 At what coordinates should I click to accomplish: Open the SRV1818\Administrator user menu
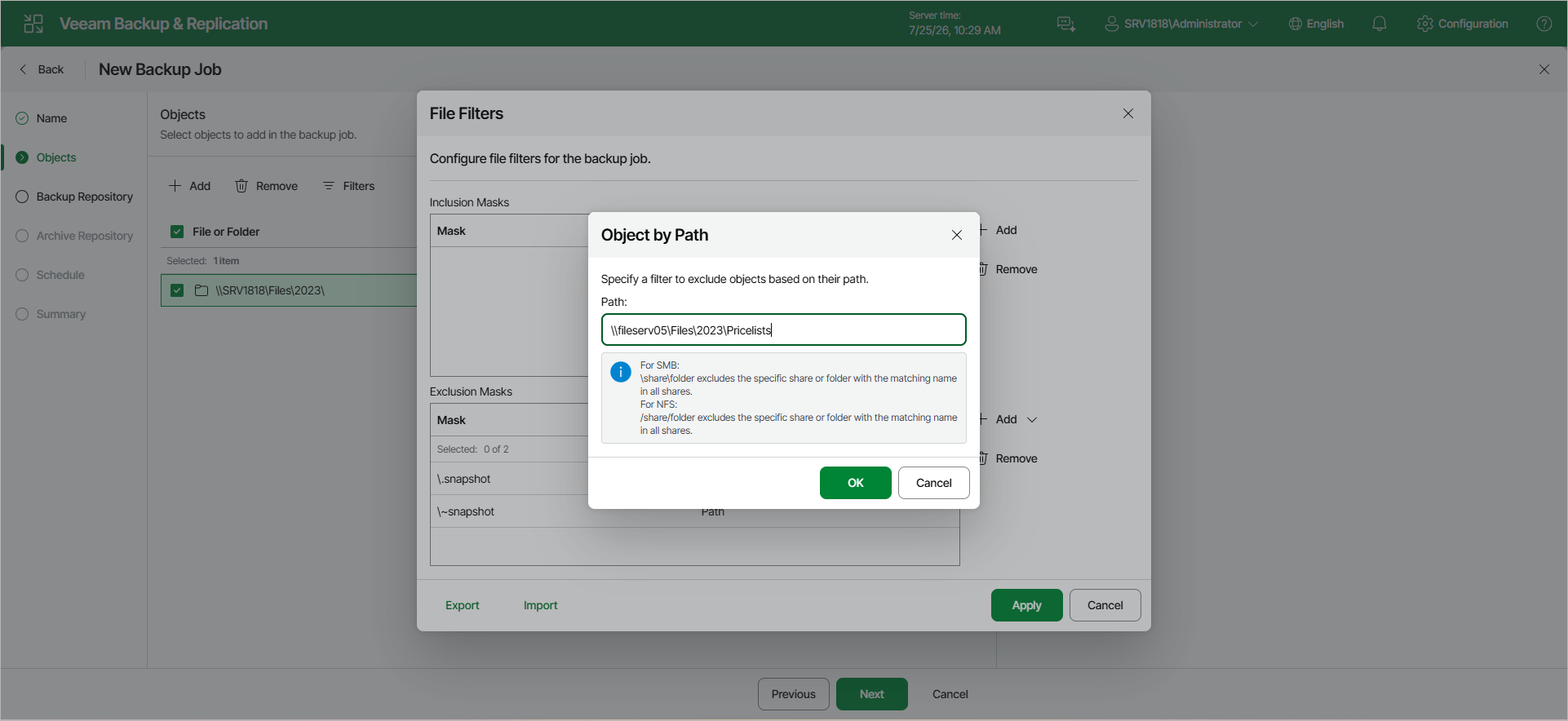(1182, 24)
